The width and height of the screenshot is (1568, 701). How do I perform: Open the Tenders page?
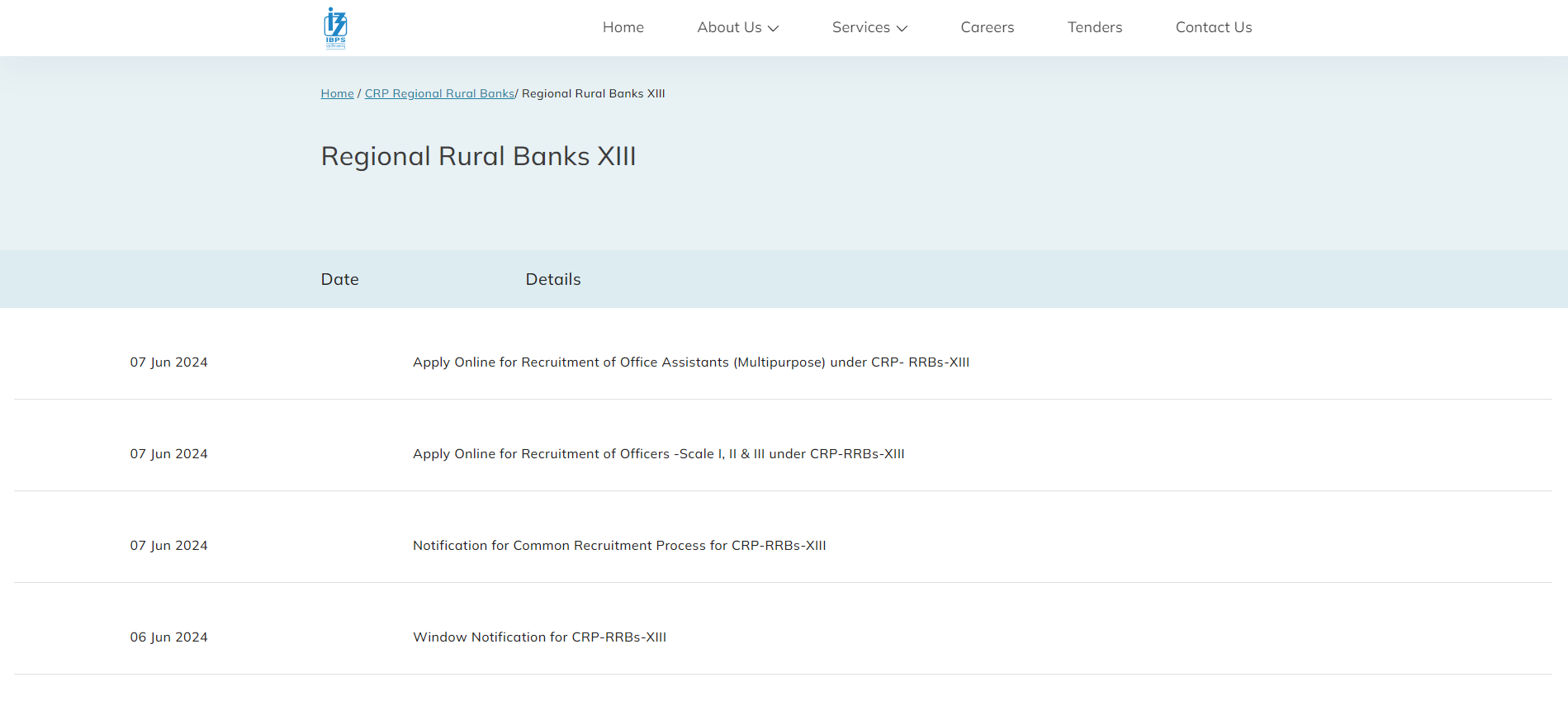point(1095,27)
